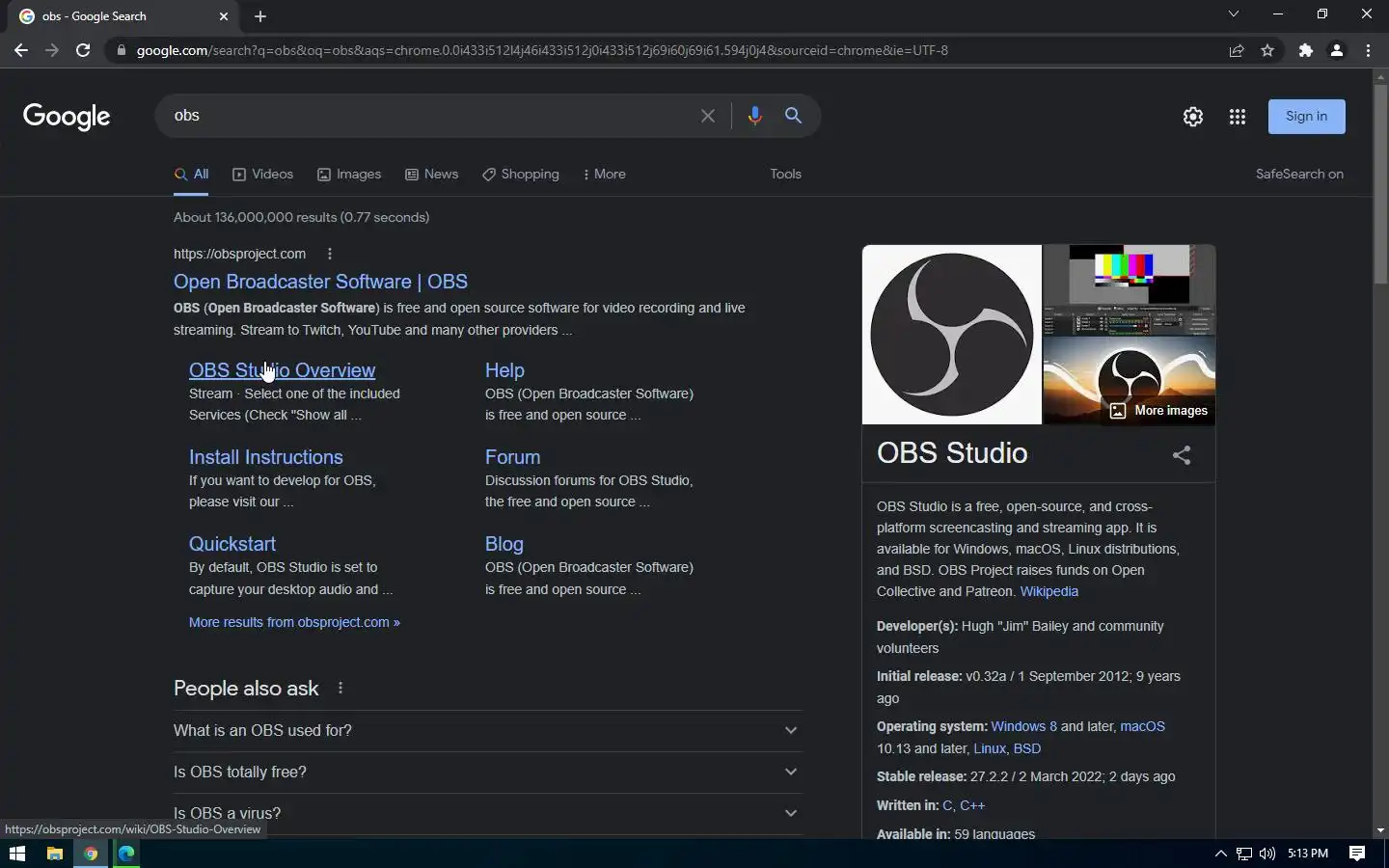
Task: Open the Chrome extensions puzzle icon
Action: click(x=1306, y=50)
